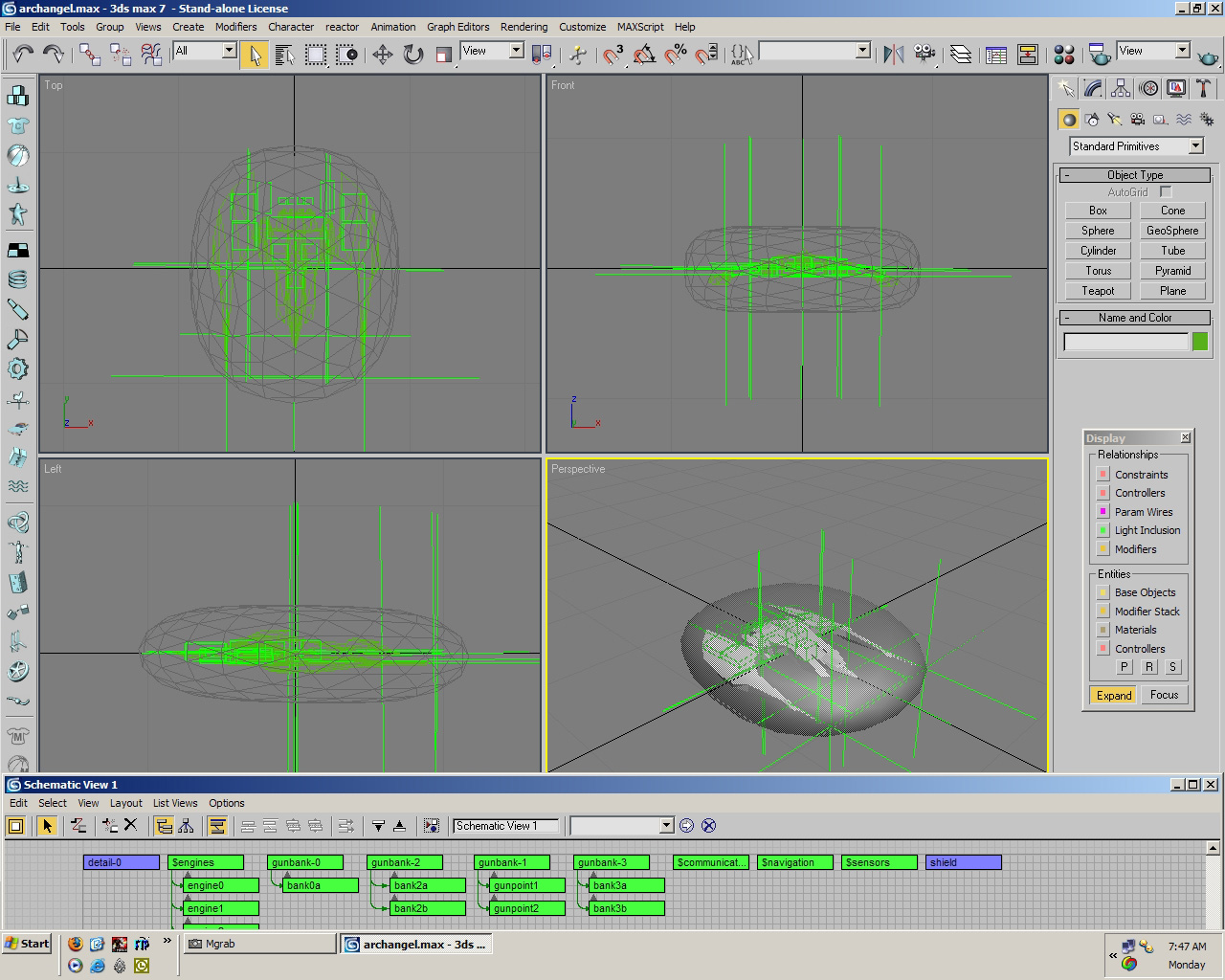The image size is (1225, 980).
Task: Open Schematic View from main toolbar
Action: click(x=1028, y=55)
